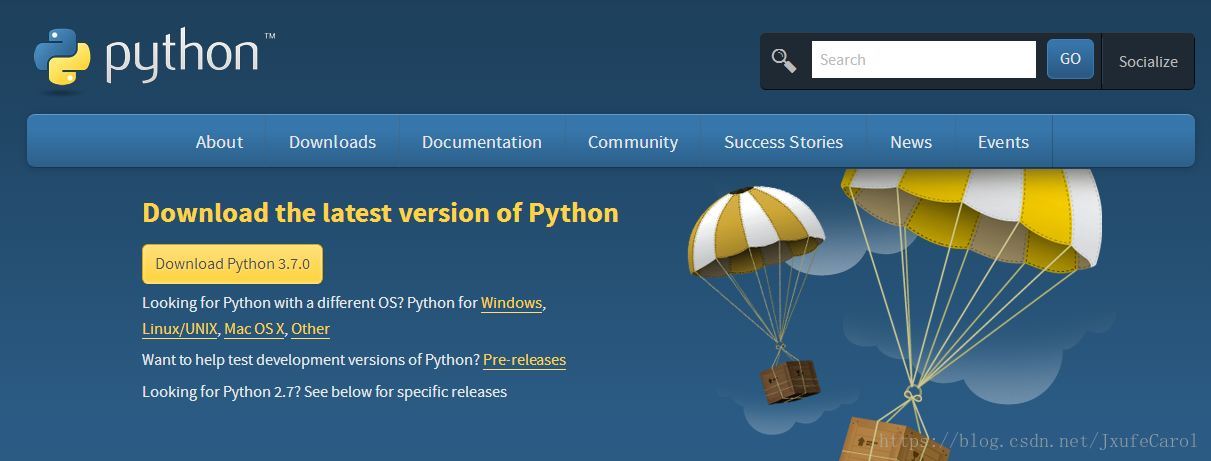Open the News menu
1211x461 pixels.
911,142
